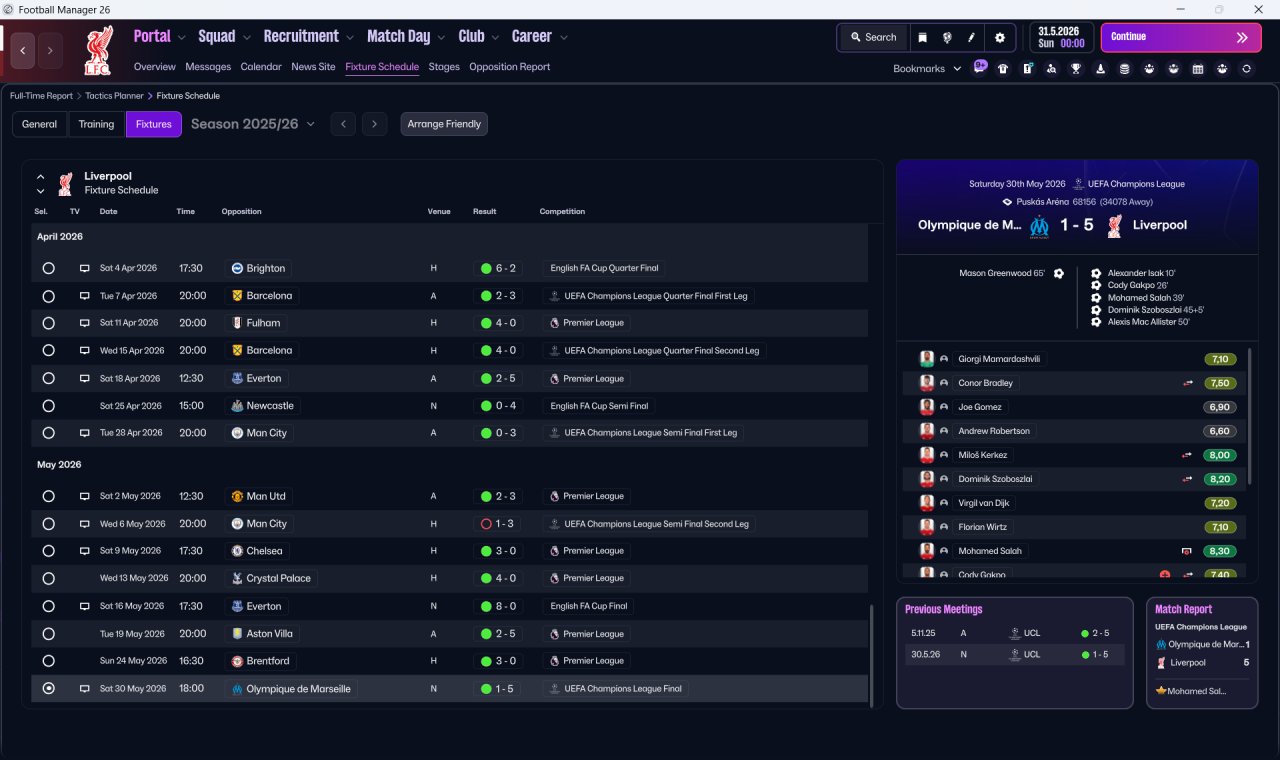This screenshot has width=1280, height=760.
Task: Click the TV icon on the Chelsea row
Action: tap(84, 551)
